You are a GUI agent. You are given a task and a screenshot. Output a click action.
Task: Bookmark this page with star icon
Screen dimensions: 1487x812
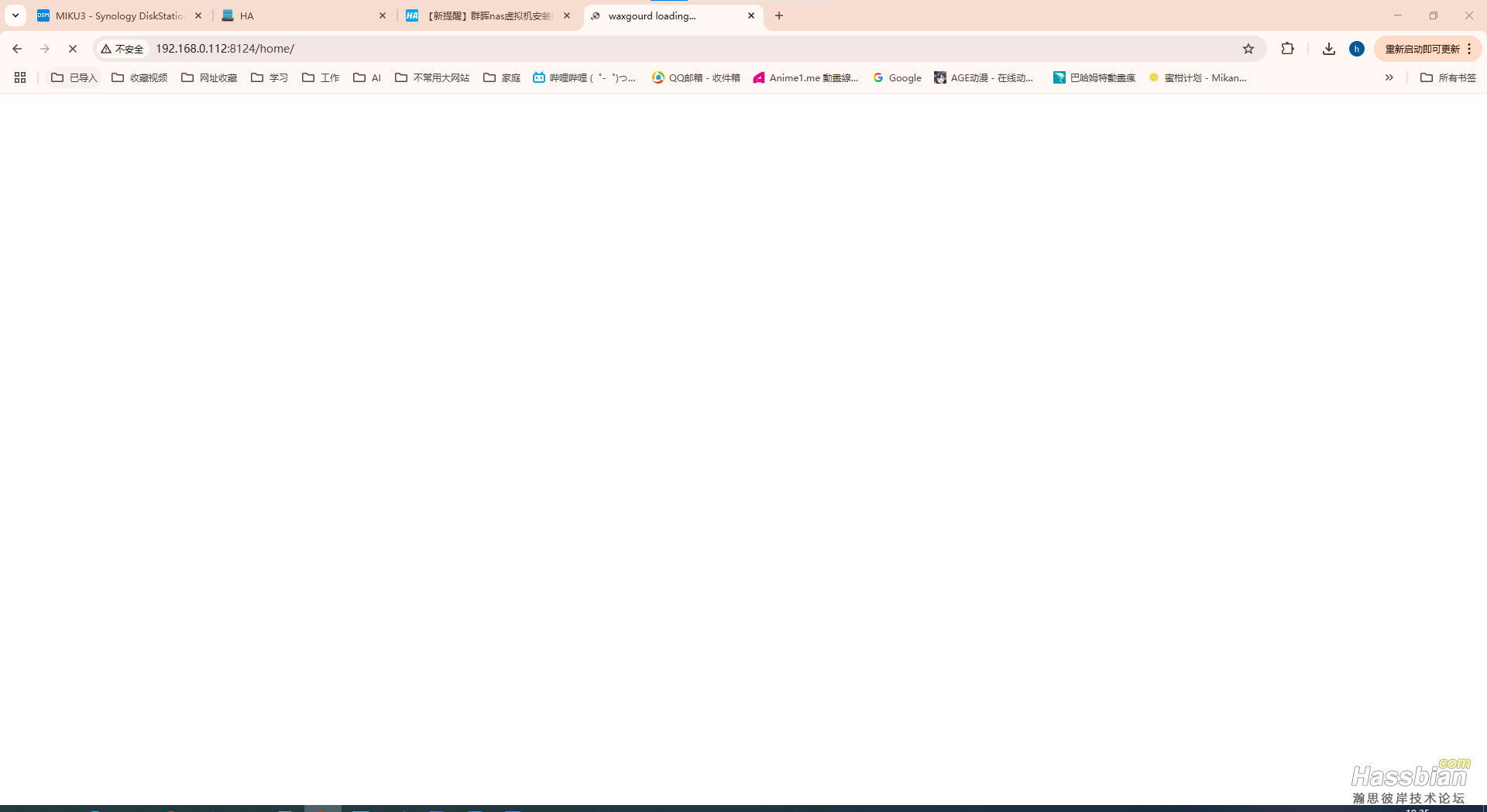(1248, 49)
